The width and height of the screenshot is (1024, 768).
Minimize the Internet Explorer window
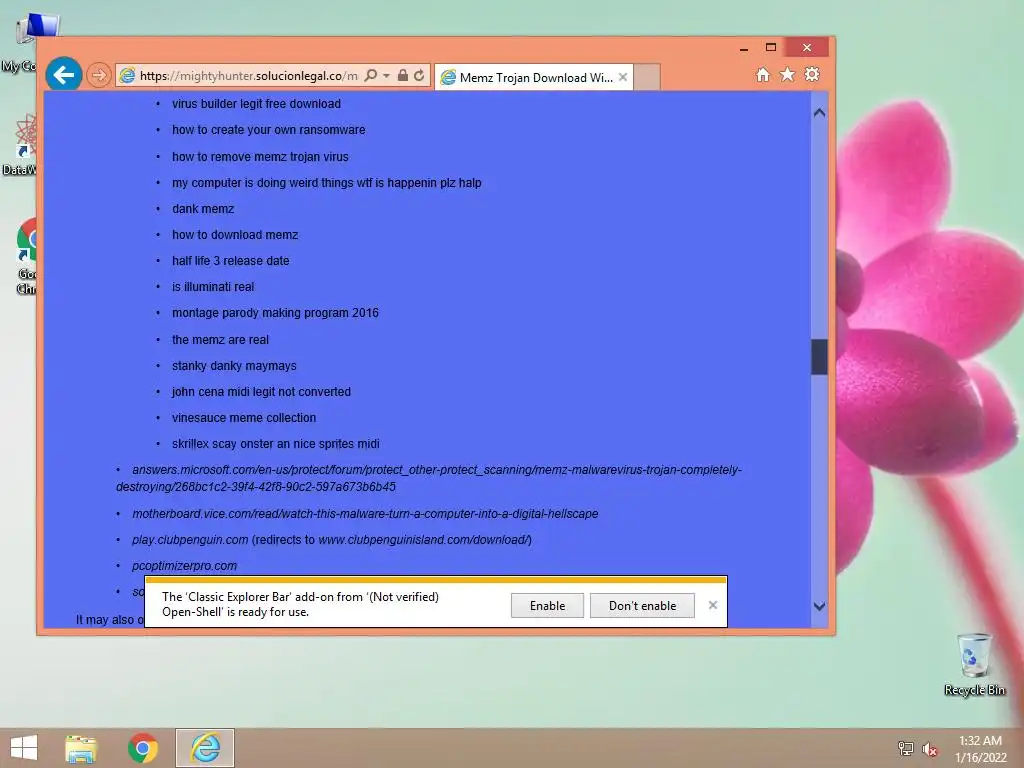744,48
